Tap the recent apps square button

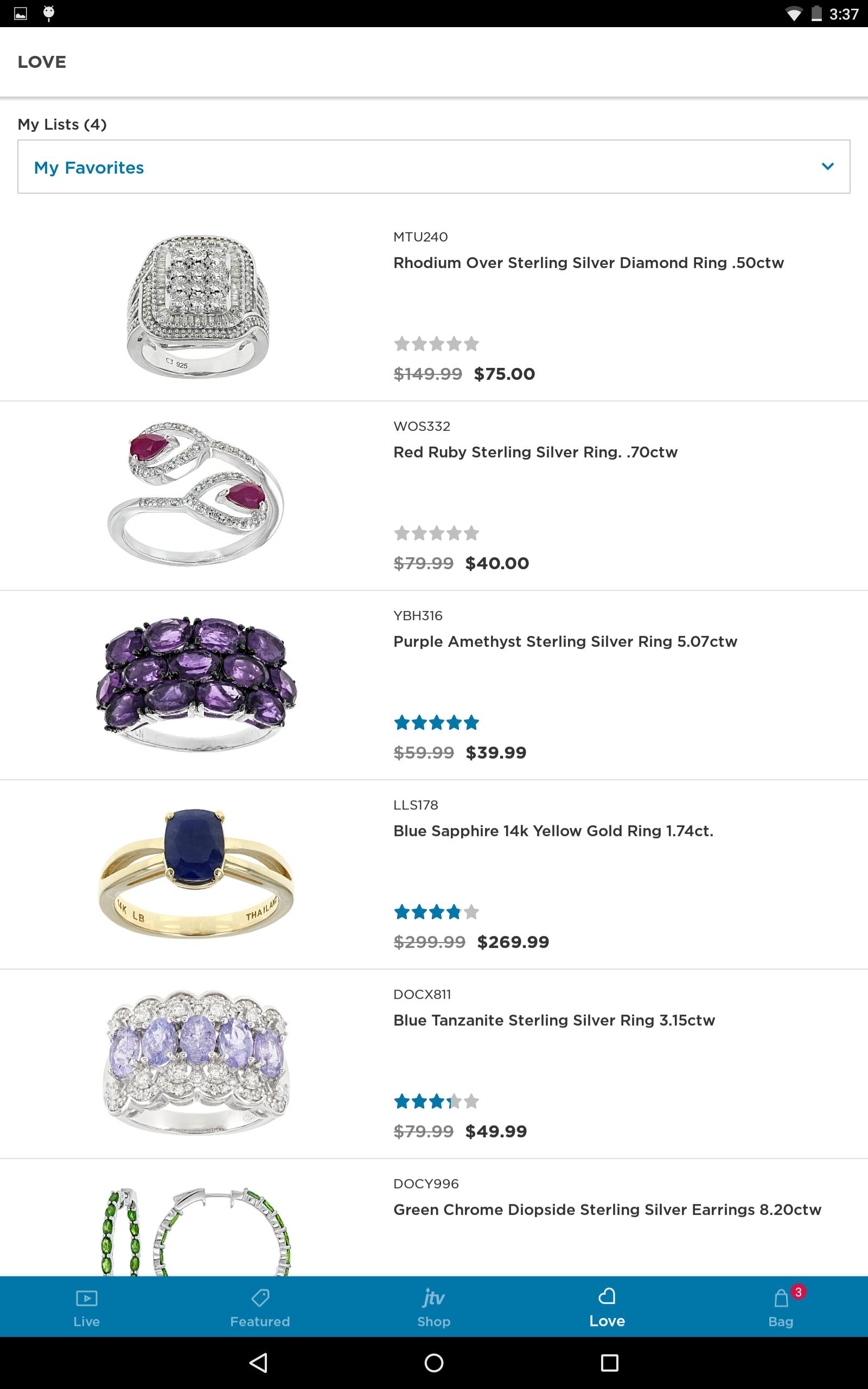click(x=609, y=1362)
